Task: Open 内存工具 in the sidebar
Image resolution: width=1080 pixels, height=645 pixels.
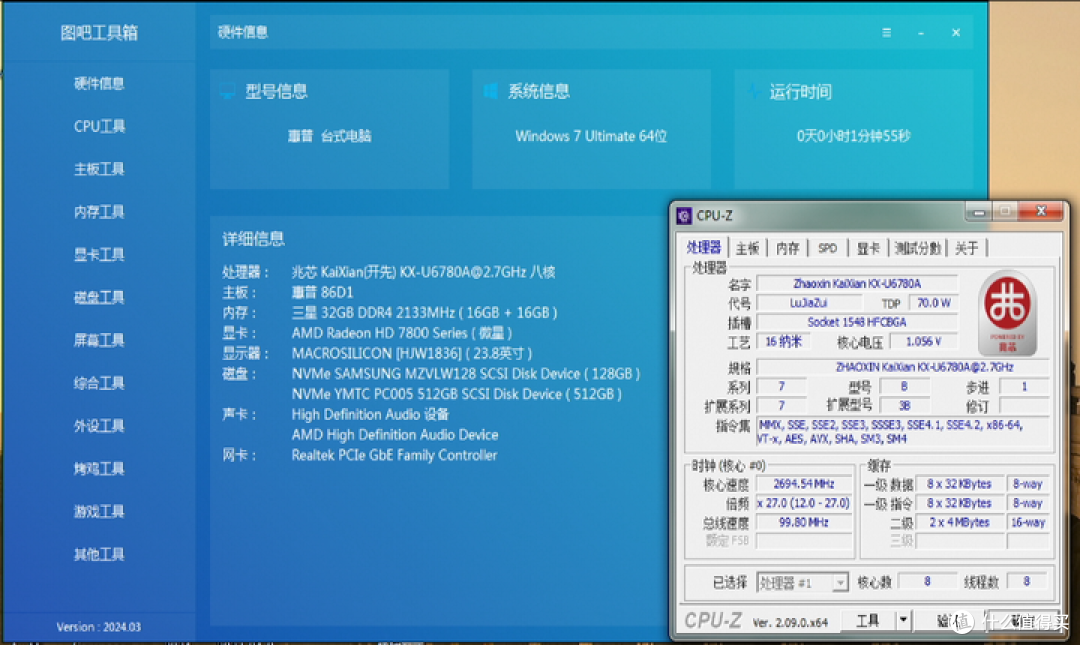Action: point(99,212)
